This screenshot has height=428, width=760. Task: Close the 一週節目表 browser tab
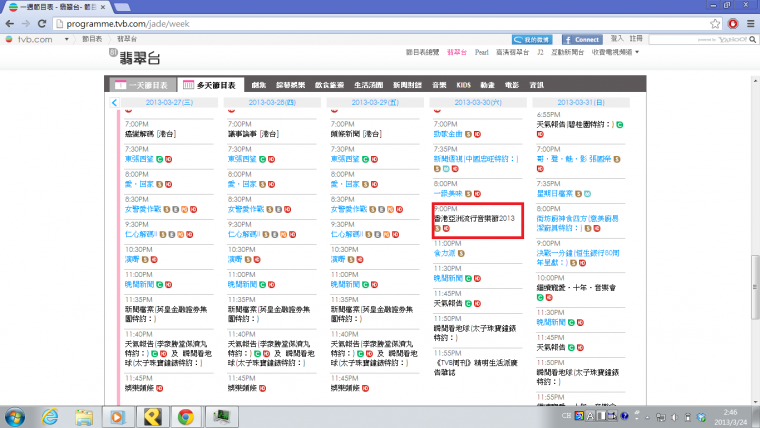pos(103,7)
